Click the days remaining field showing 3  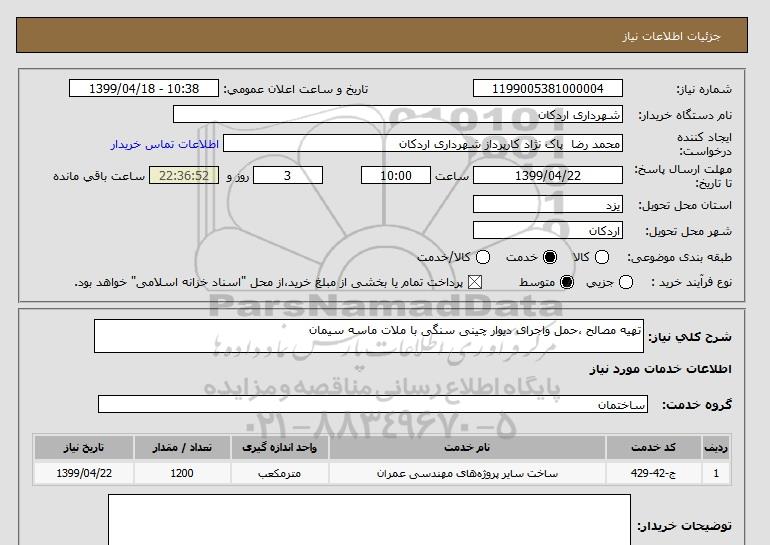coord(288,175)
